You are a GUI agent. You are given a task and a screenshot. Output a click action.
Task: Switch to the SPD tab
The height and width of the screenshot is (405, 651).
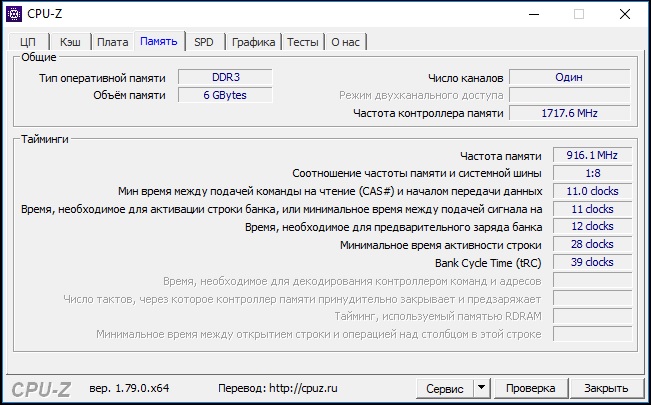204,42
